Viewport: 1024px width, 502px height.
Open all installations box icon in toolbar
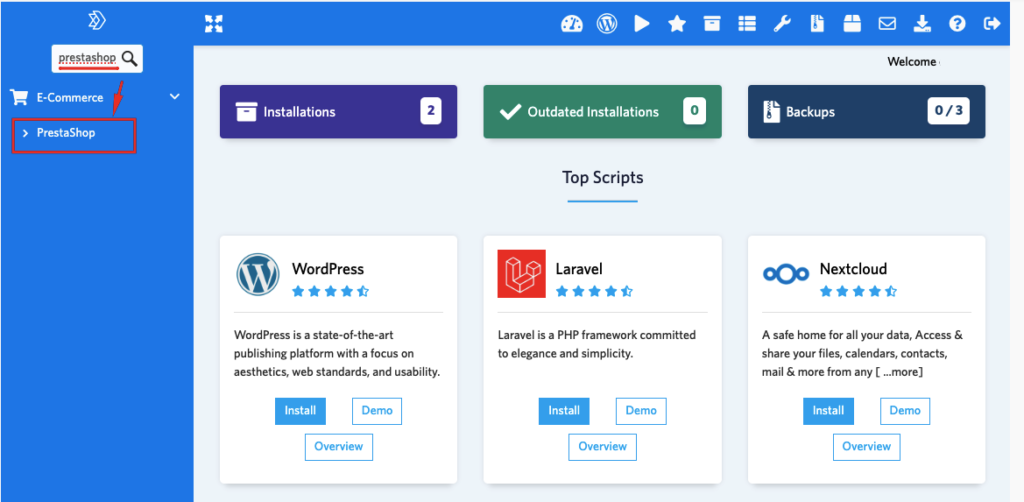712,24
